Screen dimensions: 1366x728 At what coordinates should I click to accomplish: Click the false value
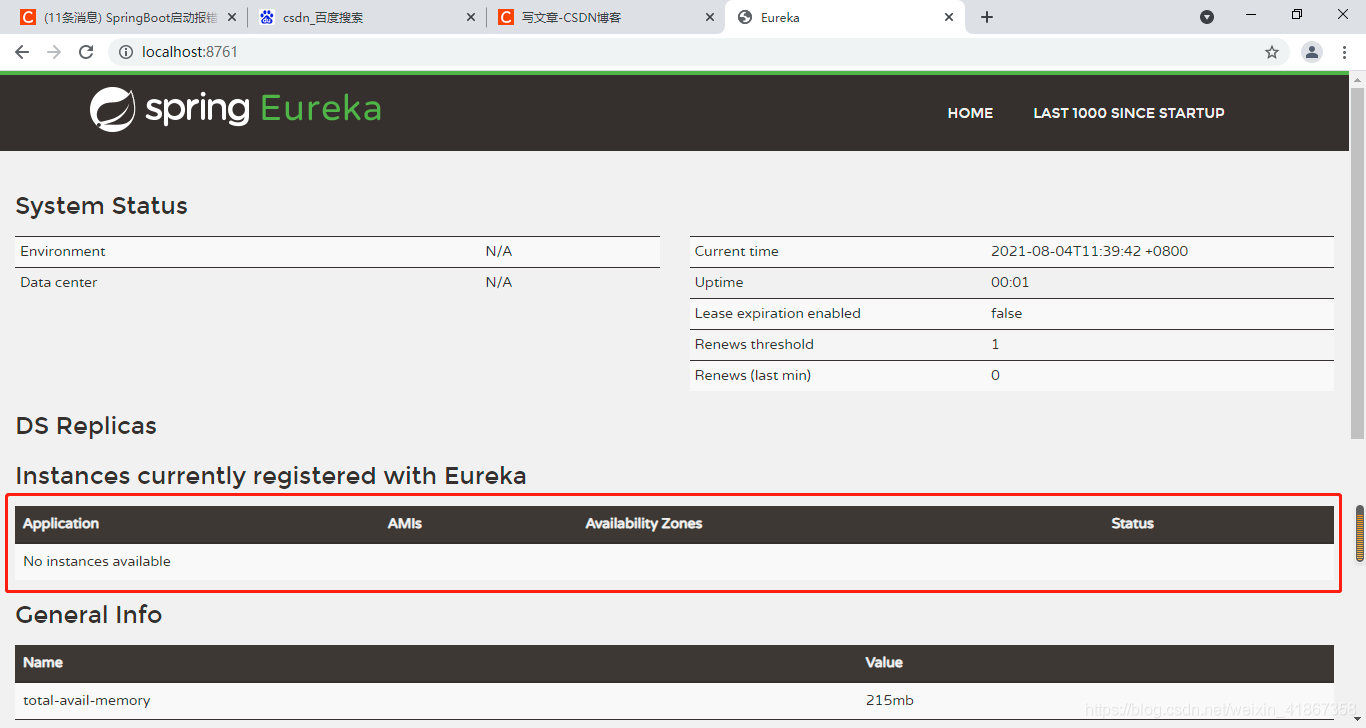click(1007, 313)
